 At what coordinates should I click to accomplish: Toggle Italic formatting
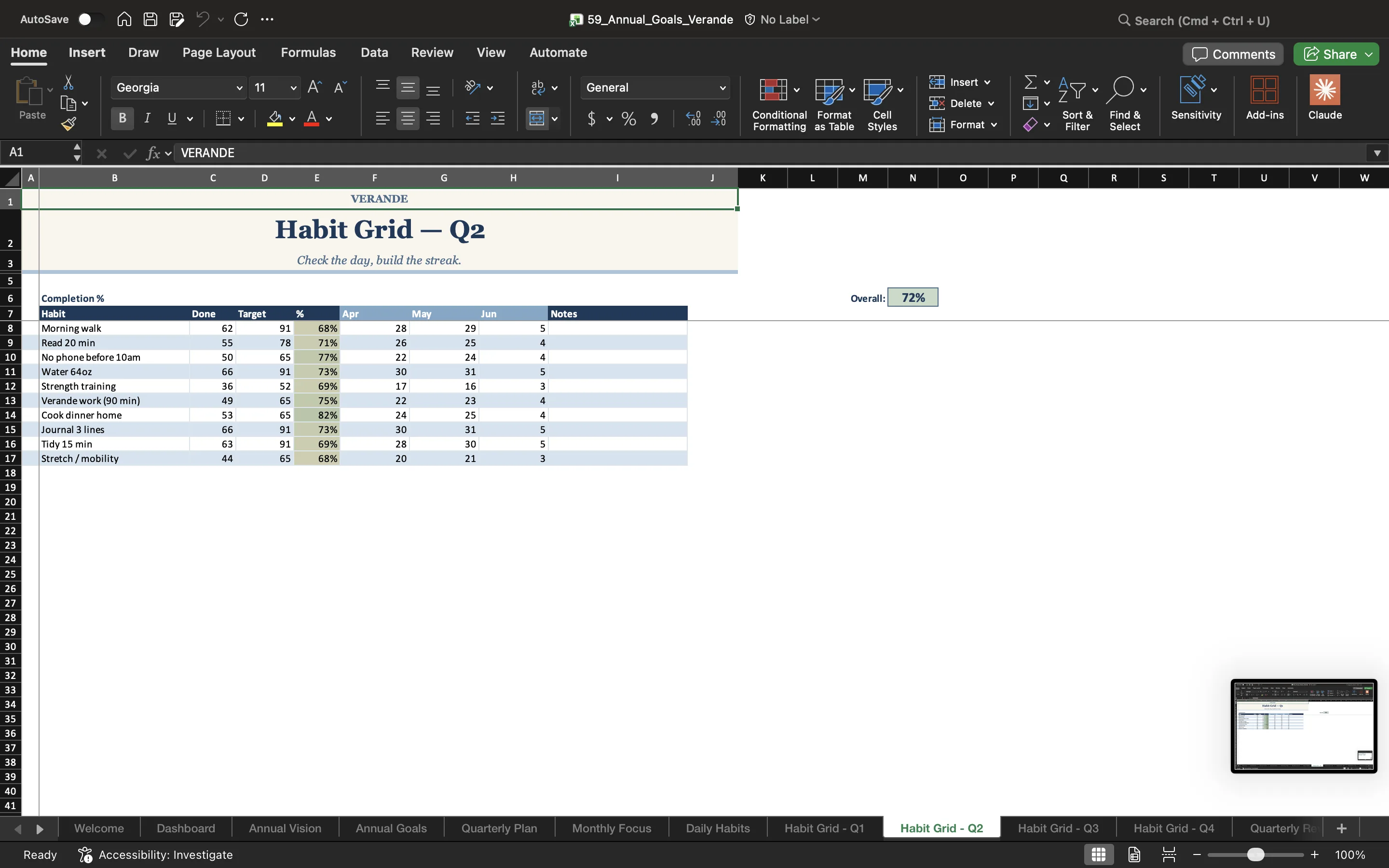tap(148, 118)
